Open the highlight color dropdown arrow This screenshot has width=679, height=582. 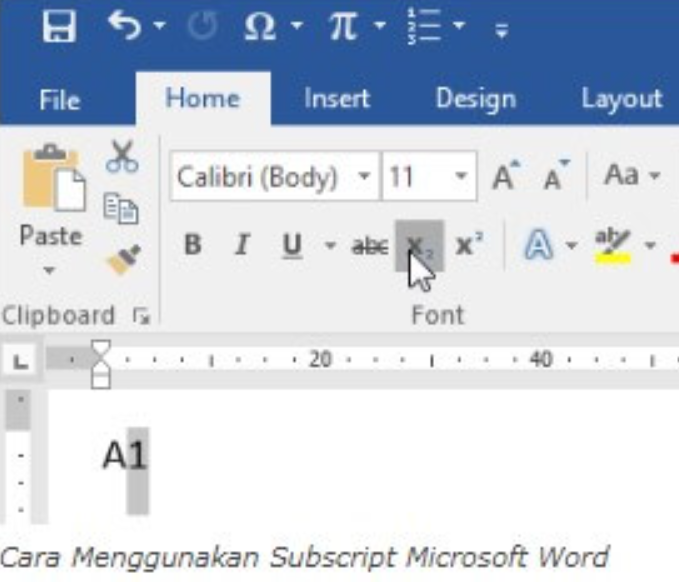pyautogui.click(x=650, y=246)
